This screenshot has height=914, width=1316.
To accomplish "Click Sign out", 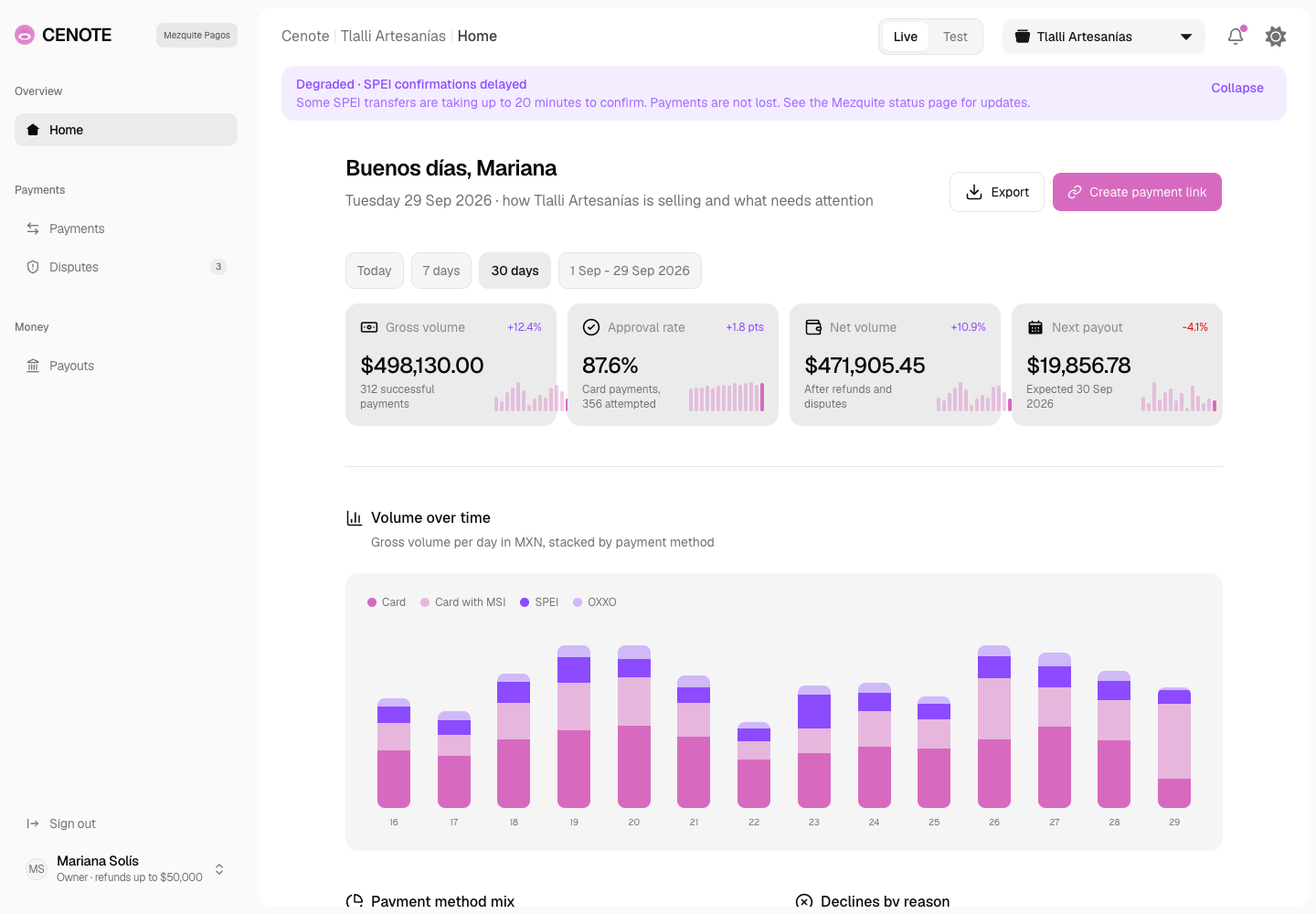I will click(x=126, y=824).
